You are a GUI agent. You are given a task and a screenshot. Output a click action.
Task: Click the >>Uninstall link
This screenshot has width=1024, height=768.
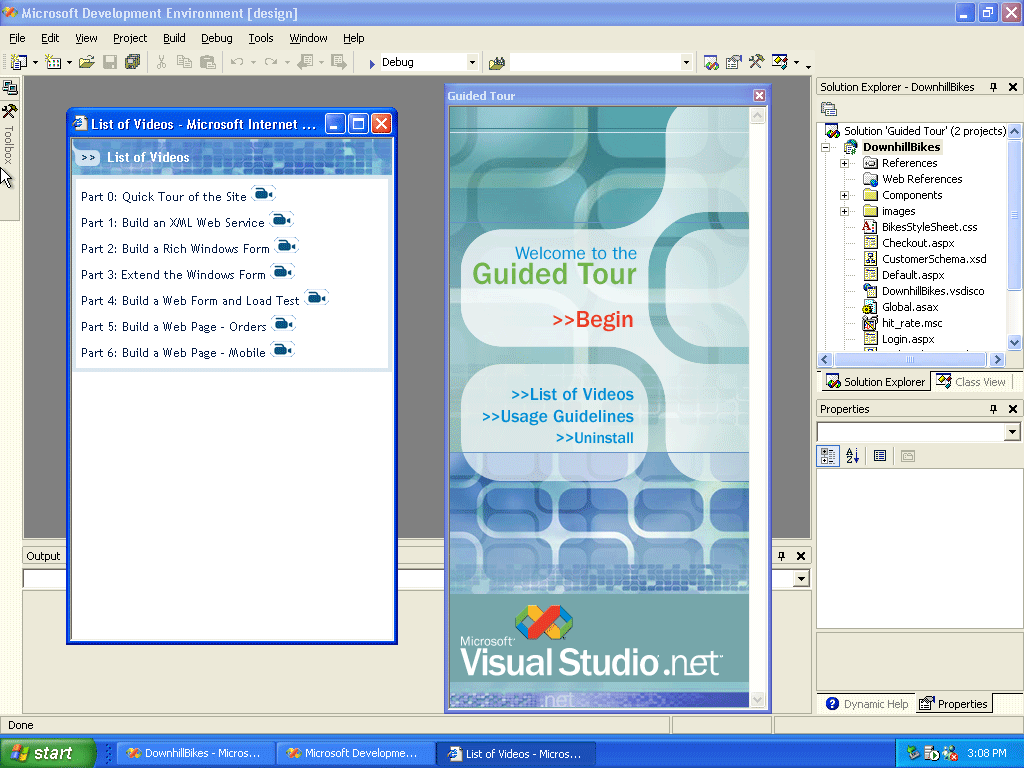point(594,438)
